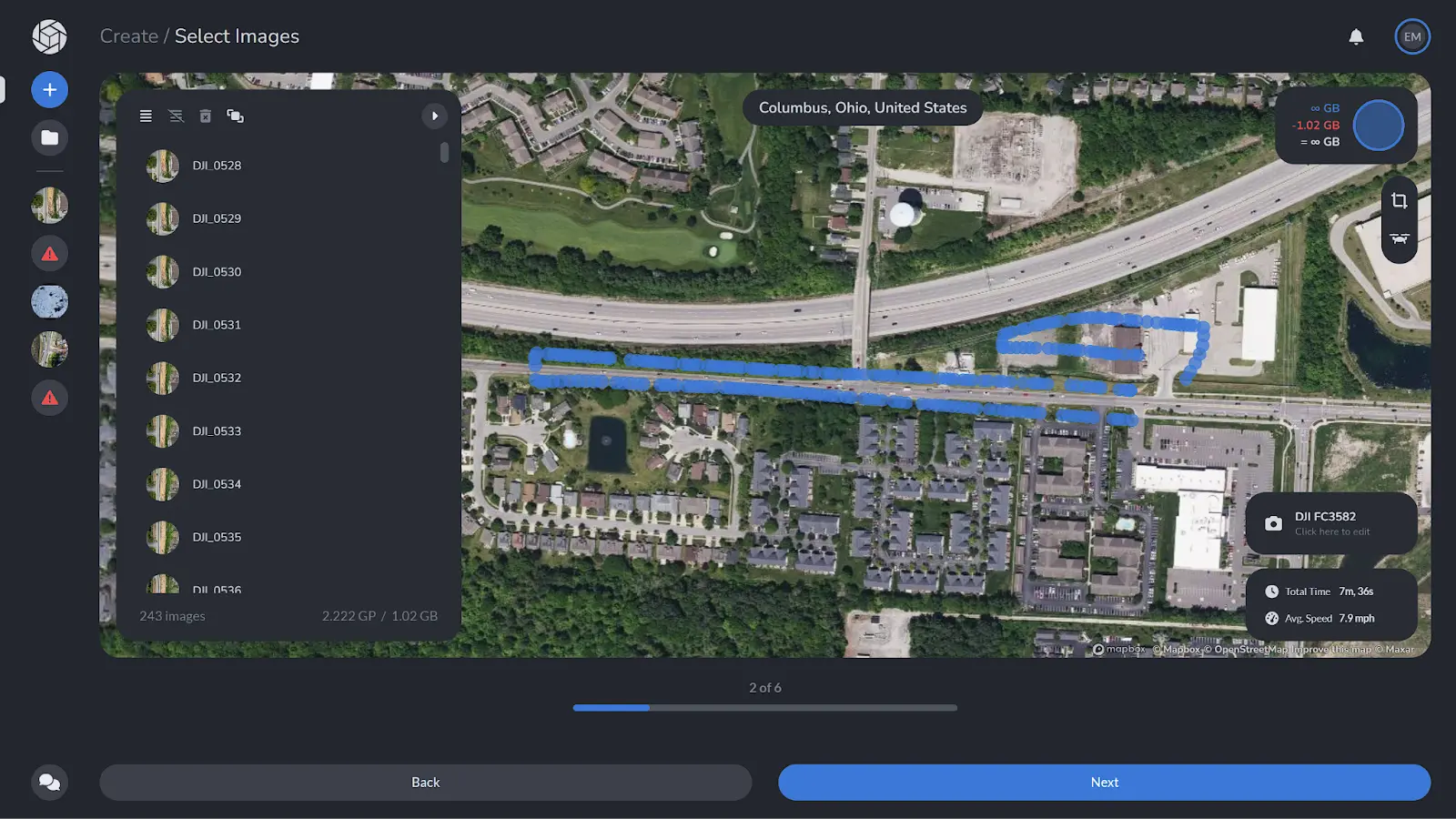Select the drone flight path icon
The height and width of the screenshot is (819, 1456).
pyautogui.click(x=1399, y=238)
